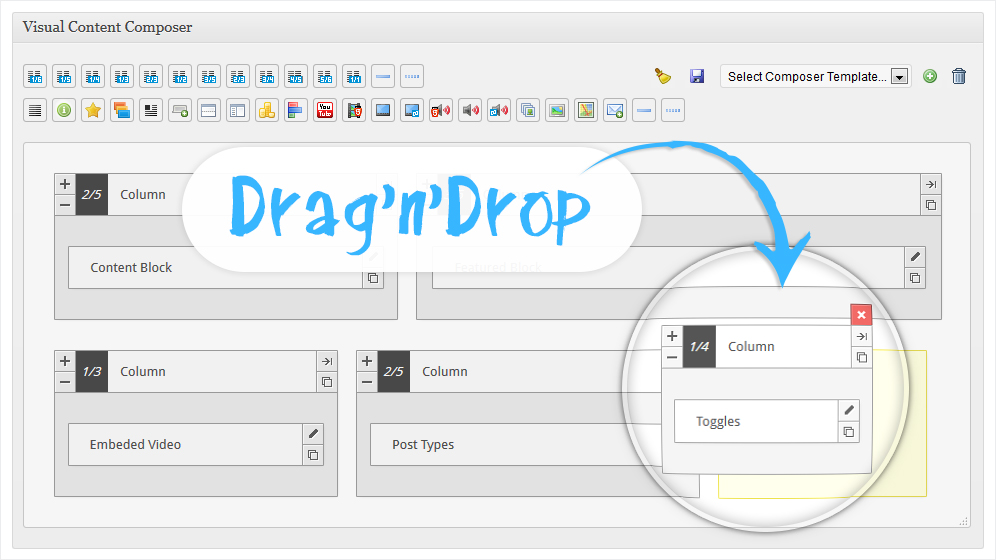Click the YouTube video element icon

pos(325,110)
